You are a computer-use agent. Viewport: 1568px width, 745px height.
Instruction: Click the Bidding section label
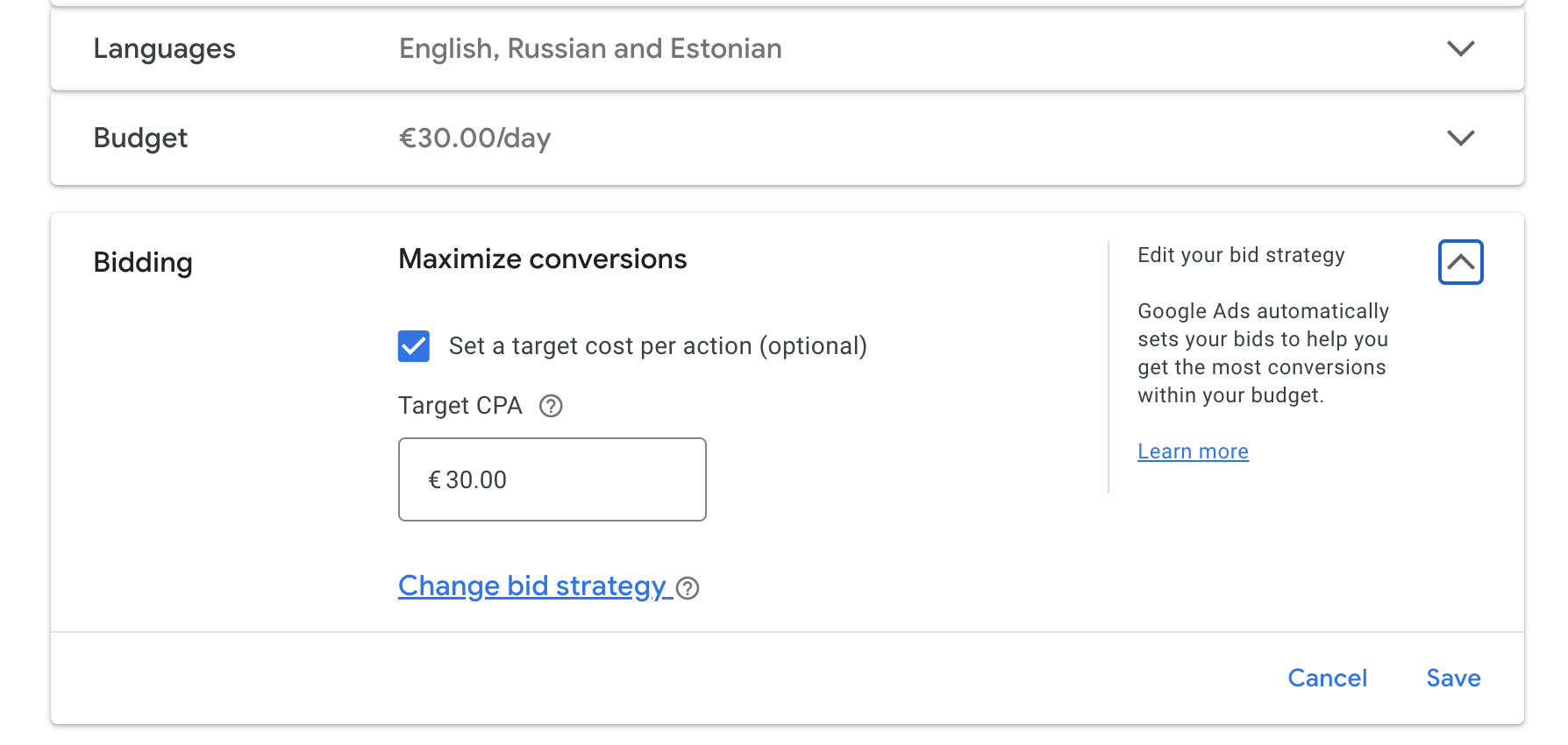point(143,262)
